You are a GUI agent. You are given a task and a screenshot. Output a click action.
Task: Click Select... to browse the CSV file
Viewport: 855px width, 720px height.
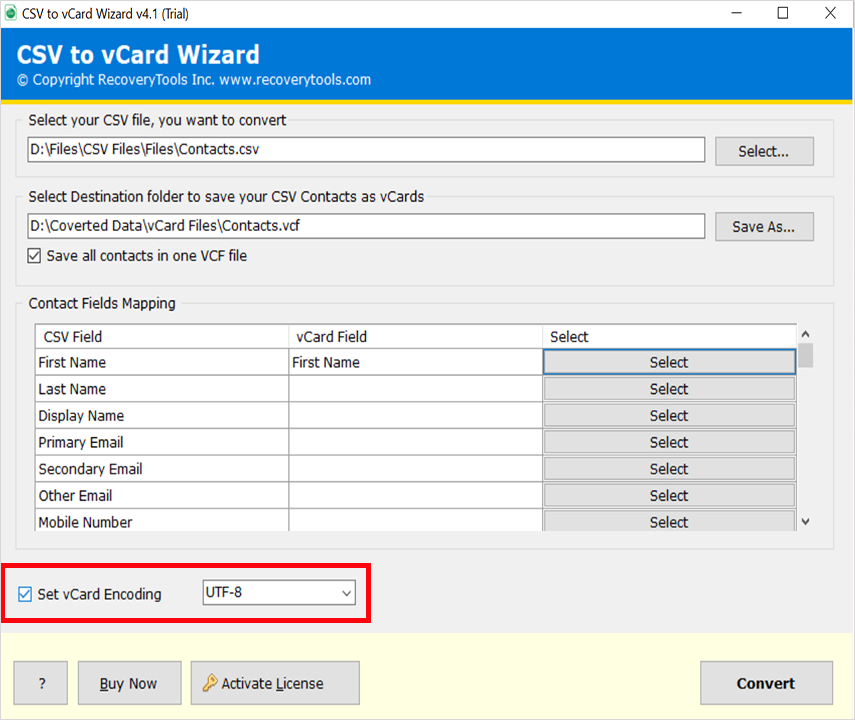(x=764, y=151)
